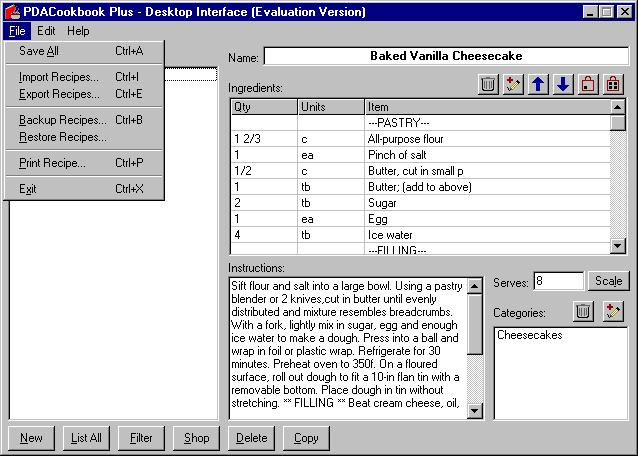Click the Scale button next to Serves
The image size is (638, 456).
tap(608, 281)
